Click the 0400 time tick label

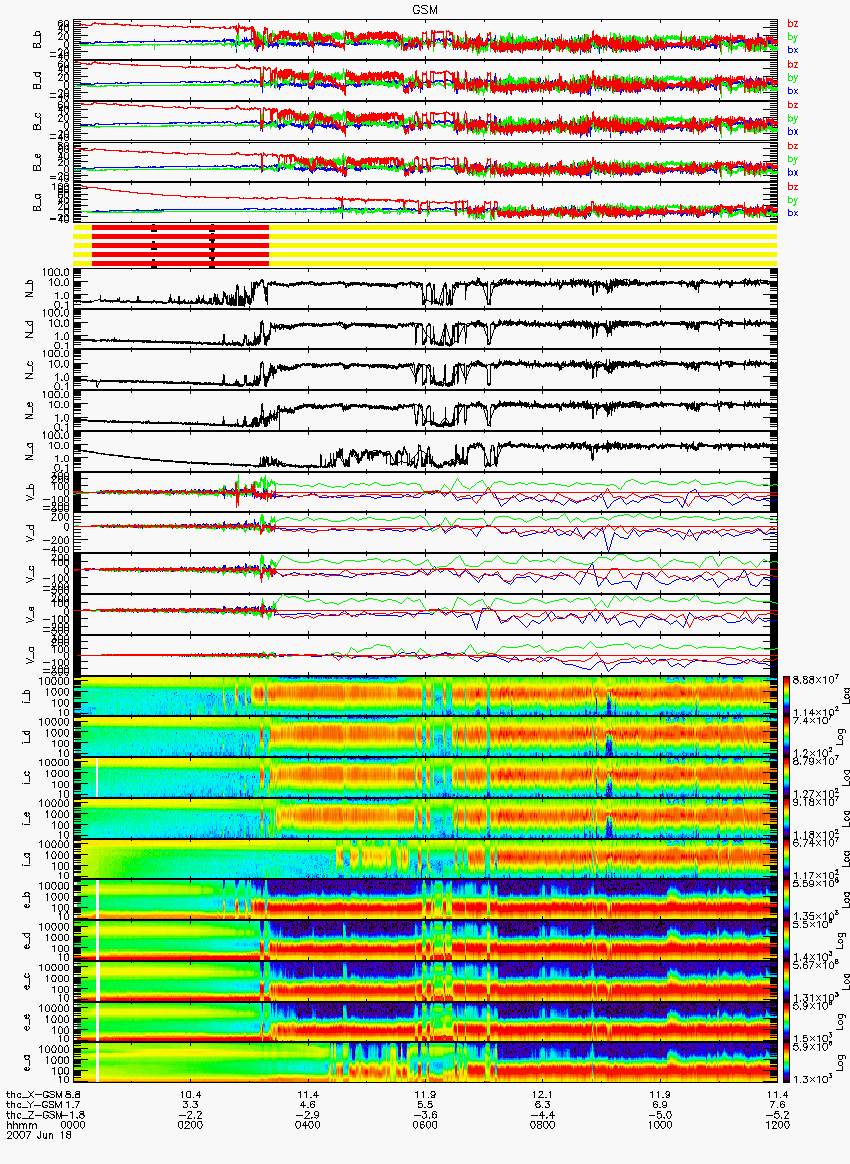tap(307, 1125)
